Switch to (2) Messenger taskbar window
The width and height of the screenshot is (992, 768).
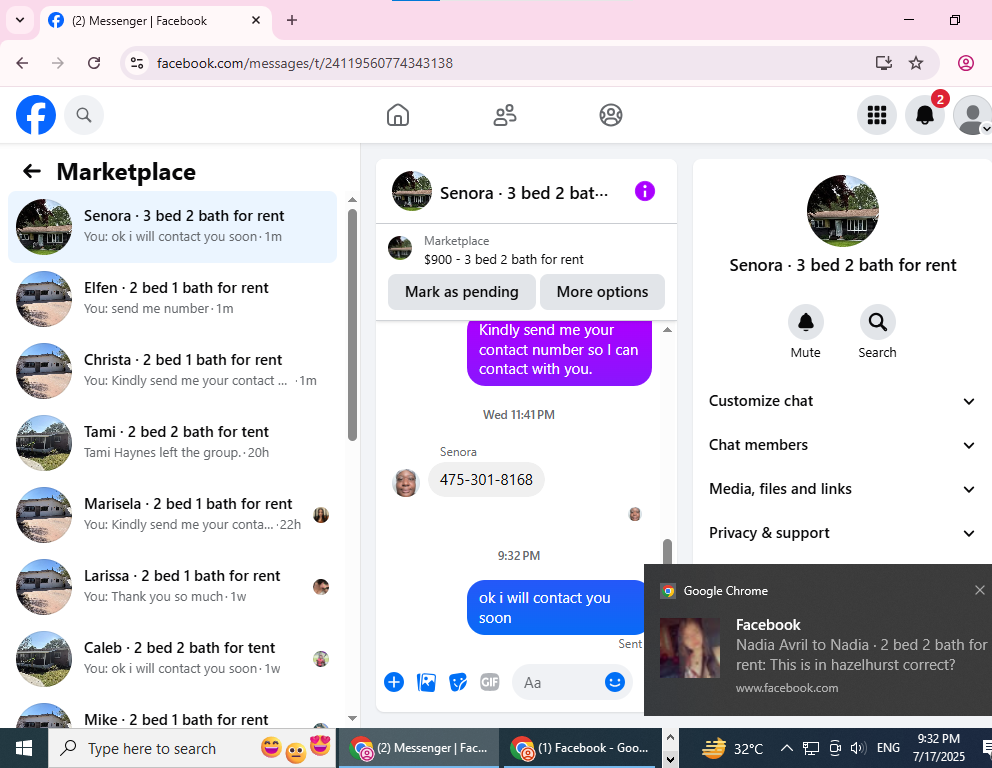(419, 748)
